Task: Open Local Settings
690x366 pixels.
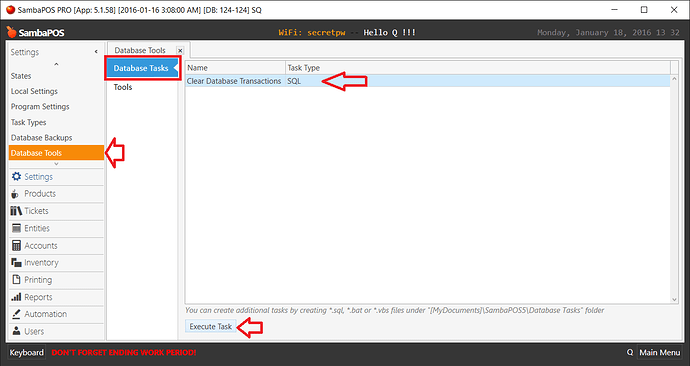Action: click(x=34, y=91)
